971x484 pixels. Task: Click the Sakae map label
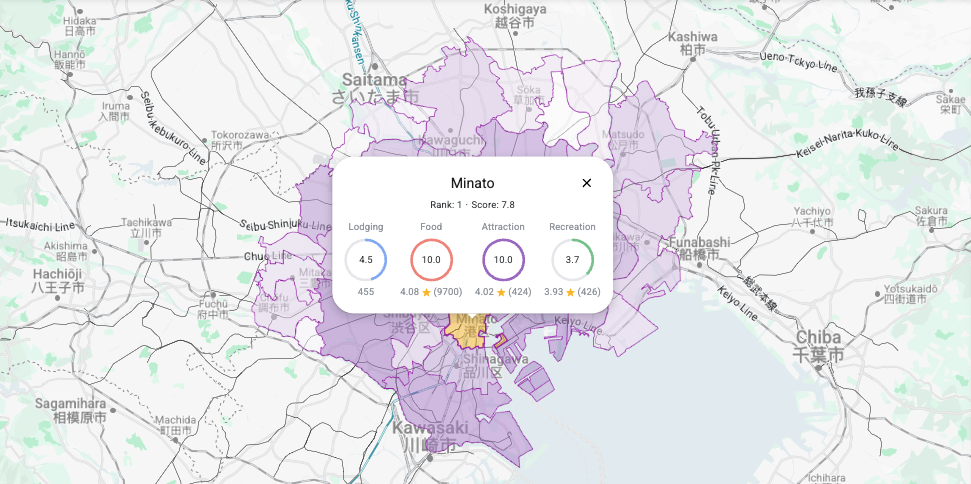950,104
